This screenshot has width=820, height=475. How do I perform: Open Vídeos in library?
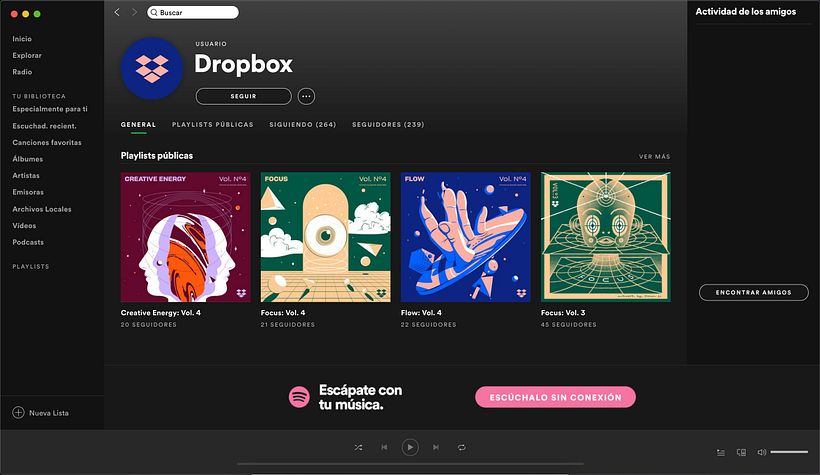24,225
